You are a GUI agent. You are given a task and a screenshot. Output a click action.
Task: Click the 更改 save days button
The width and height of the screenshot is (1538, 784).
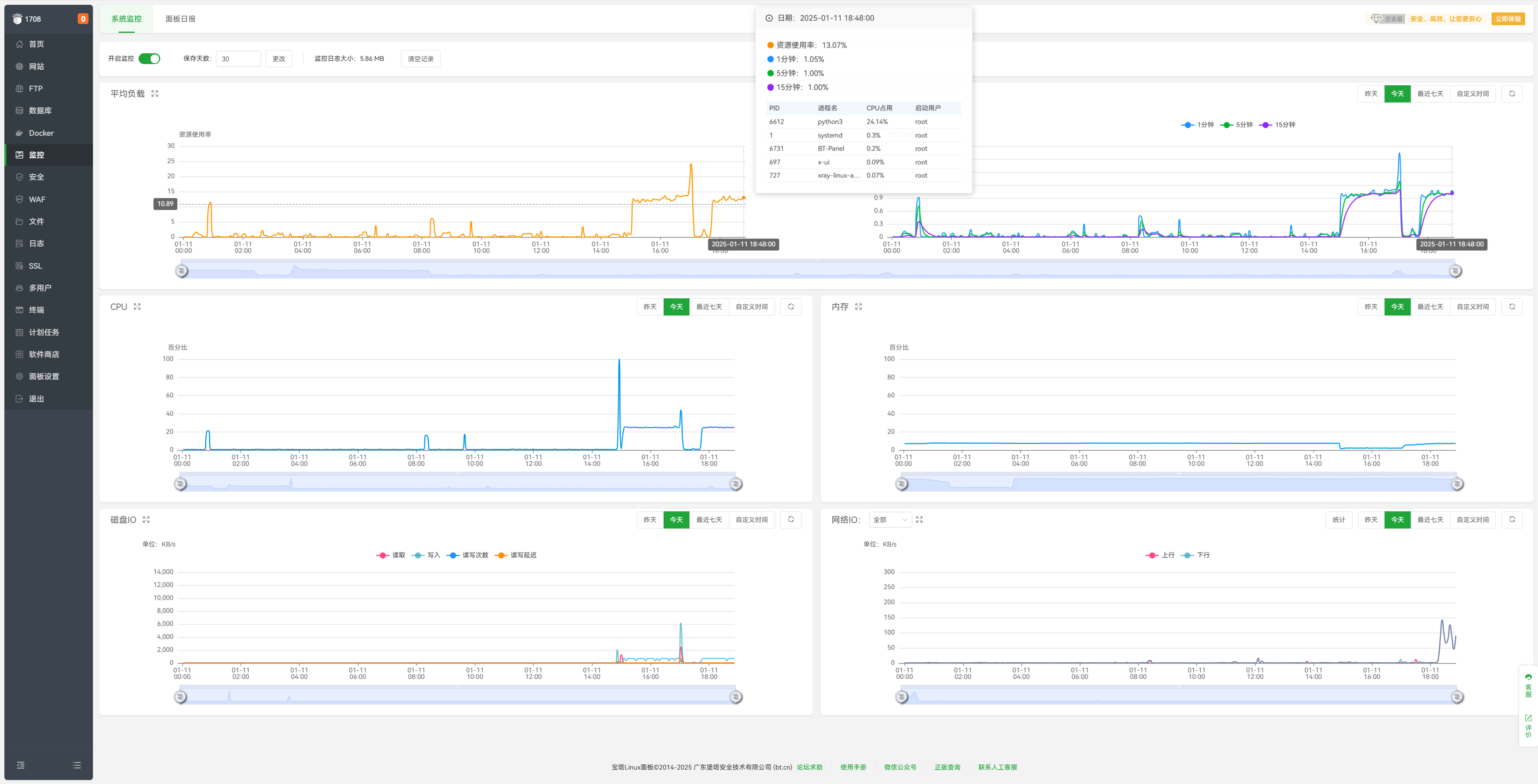[279, 58]
